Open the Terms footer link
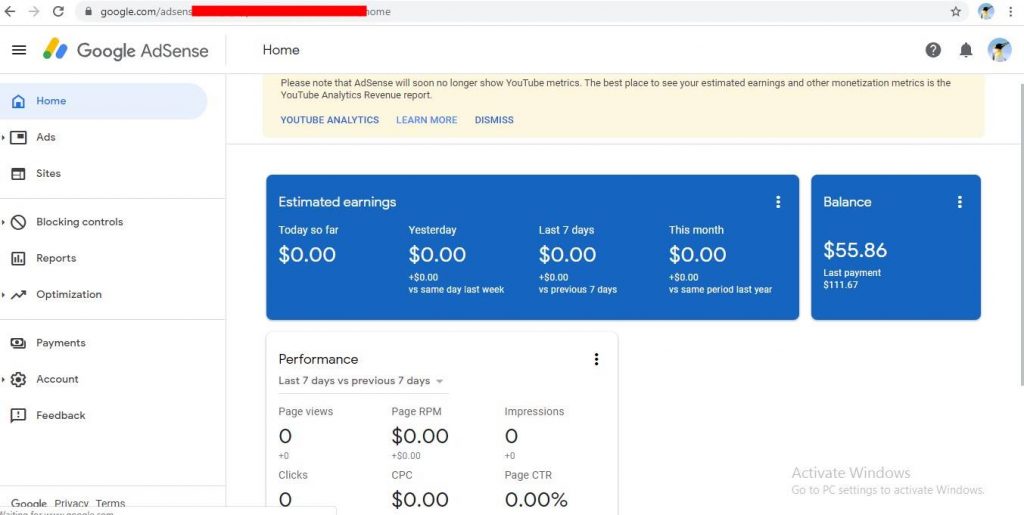1024x515 pixels. click(x=110, y=503)
